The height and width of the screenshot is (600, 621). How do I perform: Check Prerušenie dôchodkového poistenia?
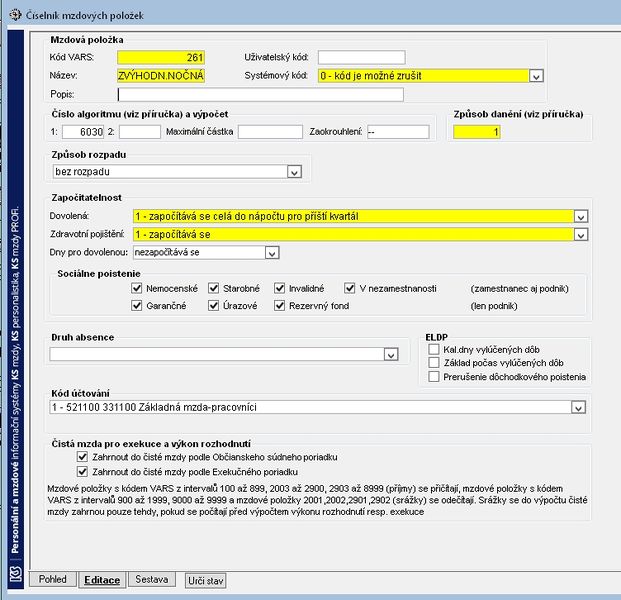434,376
